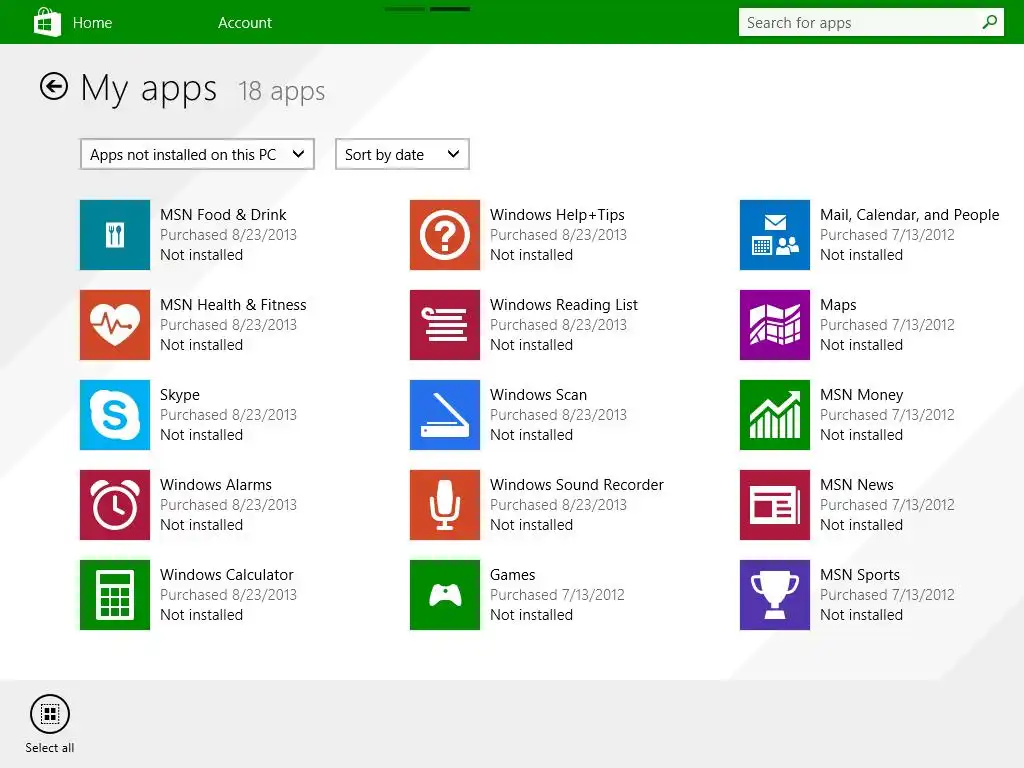Click the 'Windows Reading List' title
Image resolution: width=1024 pixels, height=768 pixels.
[564, 305]
